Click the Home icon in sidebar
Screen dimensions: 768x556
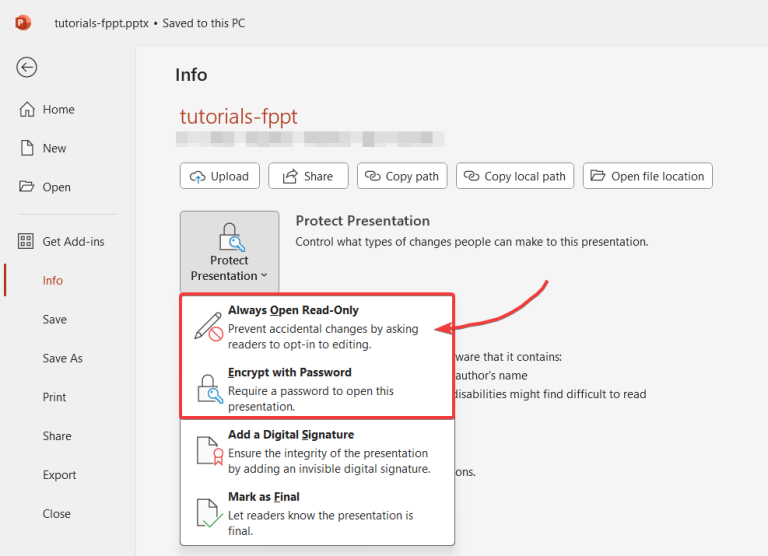27,110
